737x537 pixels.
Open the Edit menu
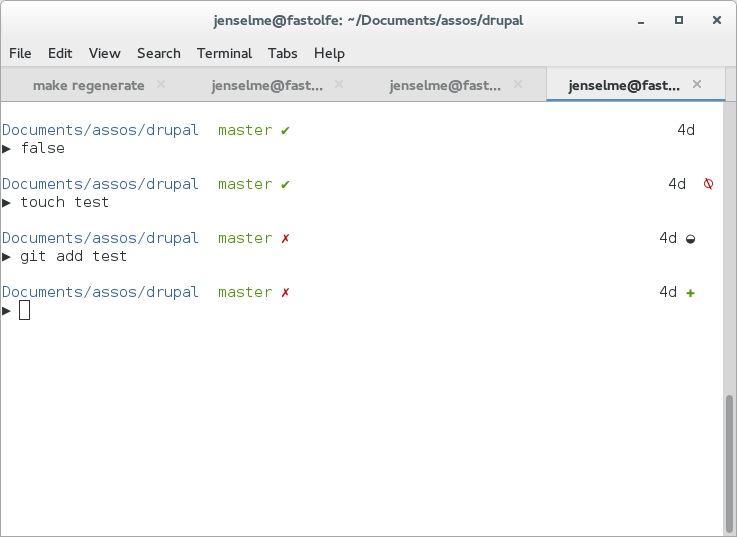tap(60, 53)
